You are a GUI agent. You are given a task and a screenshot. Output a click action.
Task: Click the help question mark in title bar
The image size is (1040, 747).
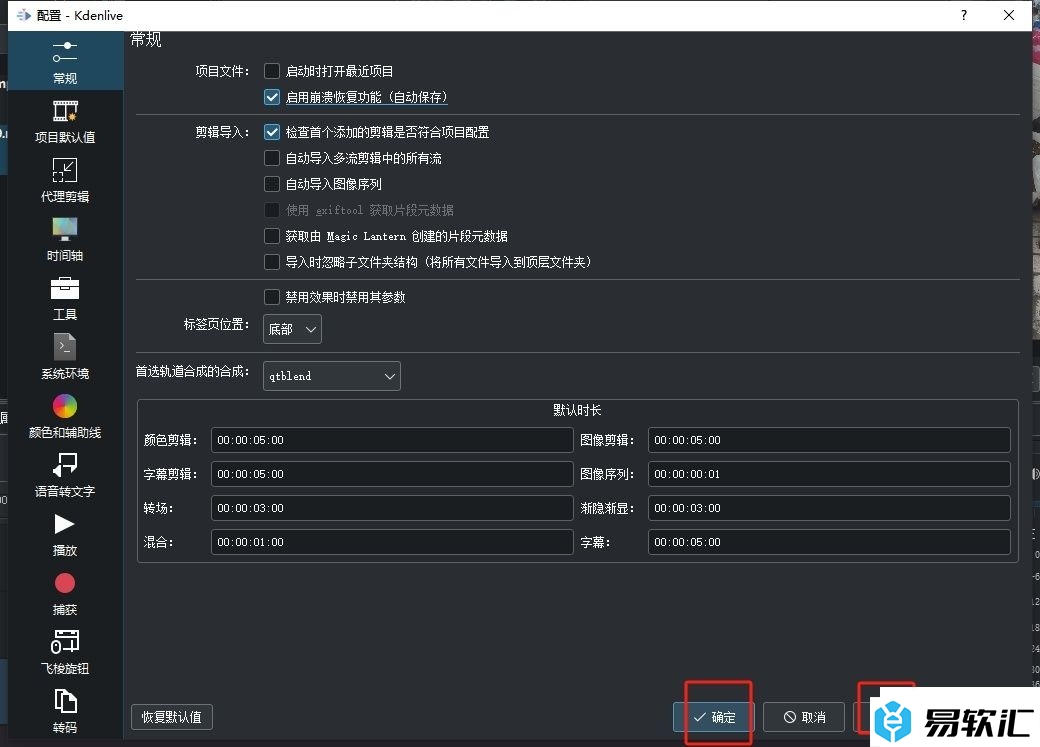point(964,15)
